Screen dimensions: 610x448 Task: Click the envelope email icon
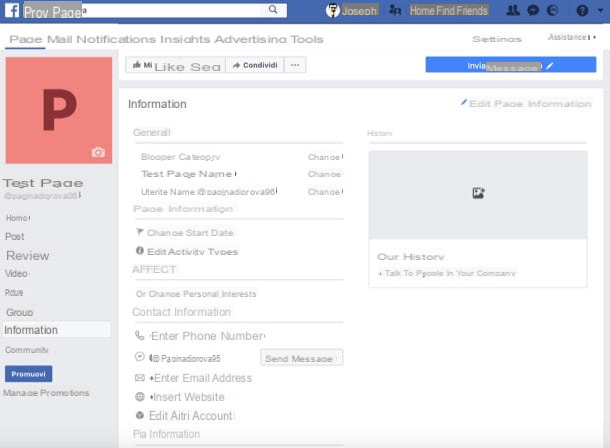click(139, 378)
